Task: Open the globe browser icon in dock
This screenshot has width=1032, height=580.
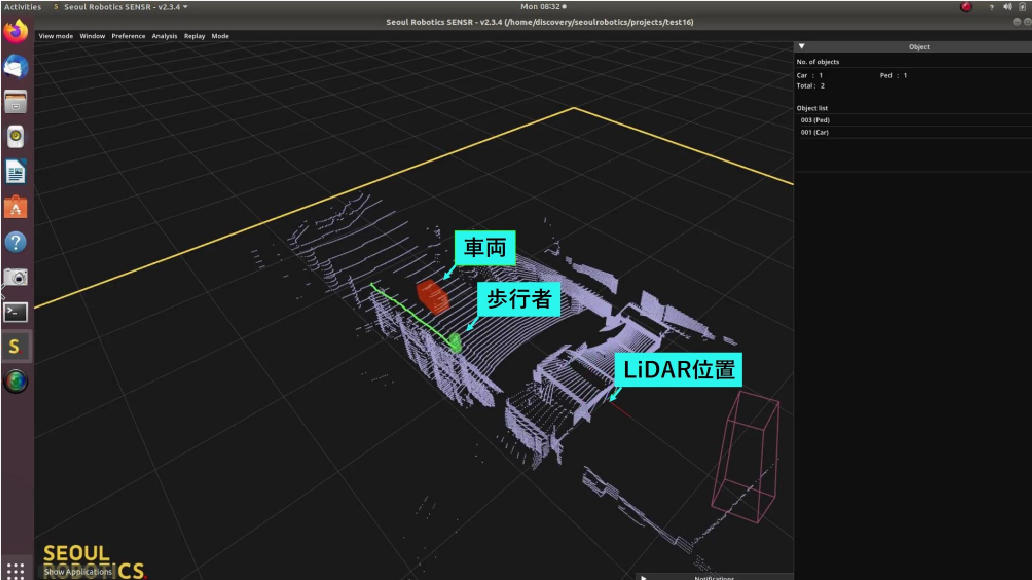Action: click(x=15, y=381)
